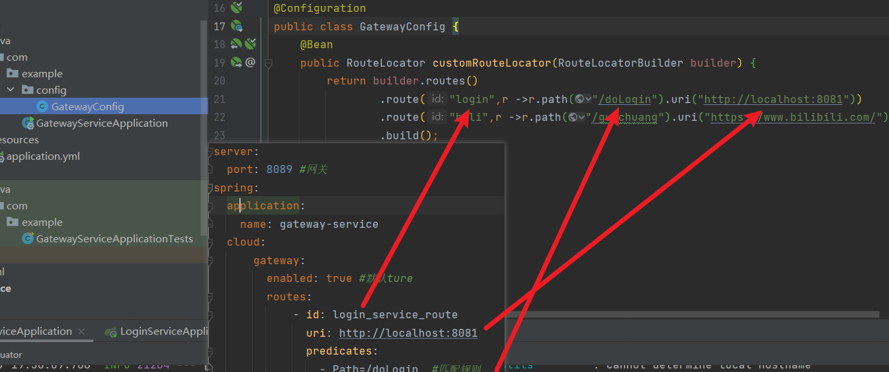Viewport: 889px width, 372px height.
Task: Click the 'spring:' key in the YAML
Action: 236,188
